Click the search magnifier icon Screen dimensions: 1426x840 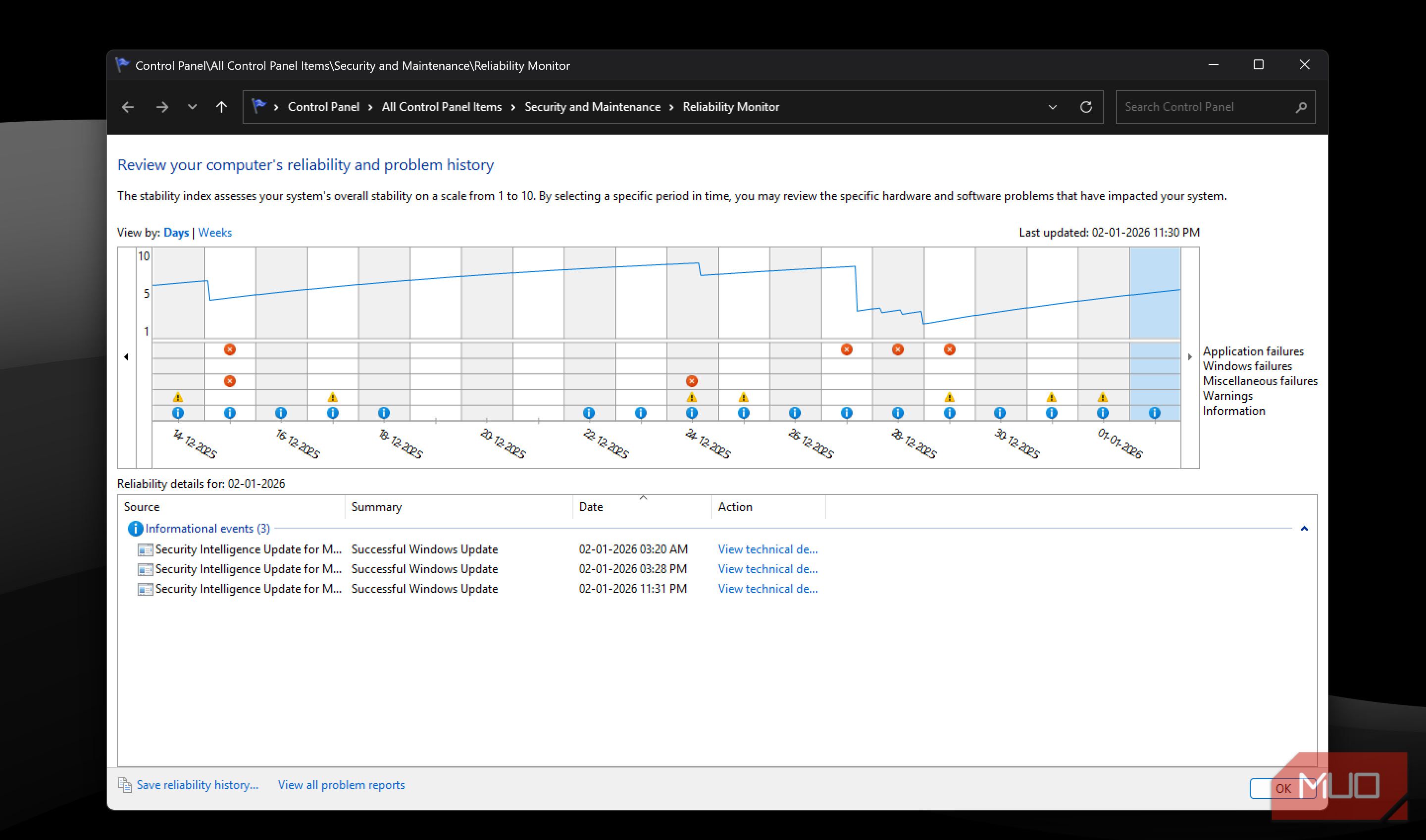pos(1301,107)
